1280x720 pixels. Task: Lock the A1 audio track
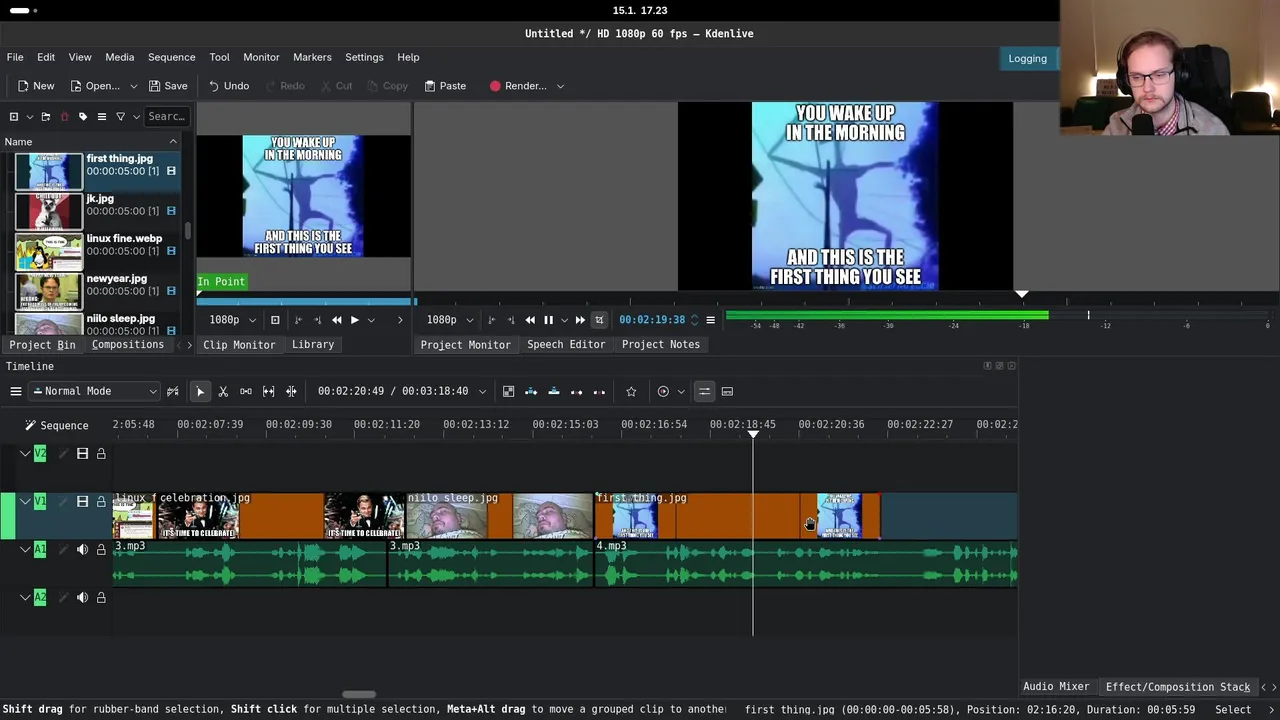click(101, 550)
